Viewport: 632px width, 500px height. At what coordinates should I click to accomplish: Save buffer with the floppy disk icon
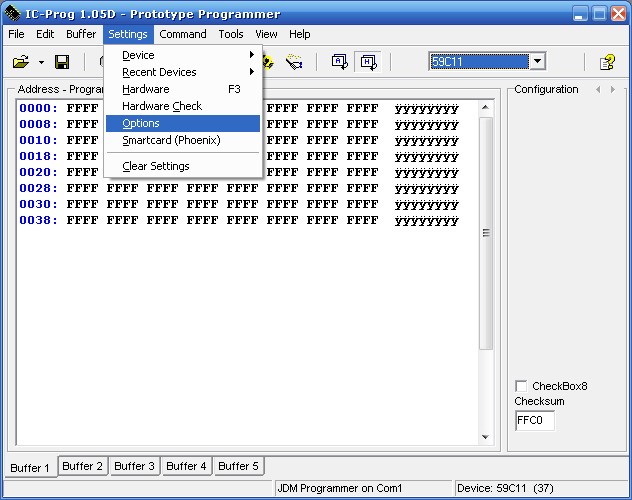pos(62,62)
